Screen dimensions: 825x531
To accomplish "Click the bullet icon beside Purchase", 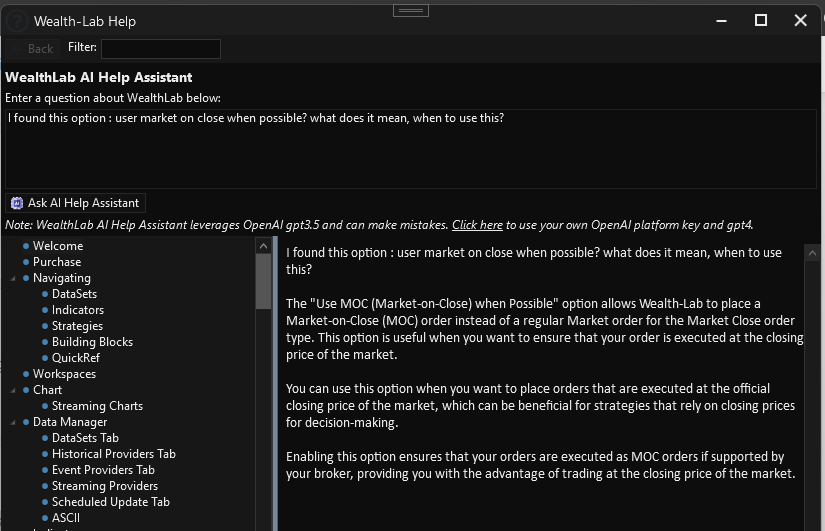I will [26, 262].
